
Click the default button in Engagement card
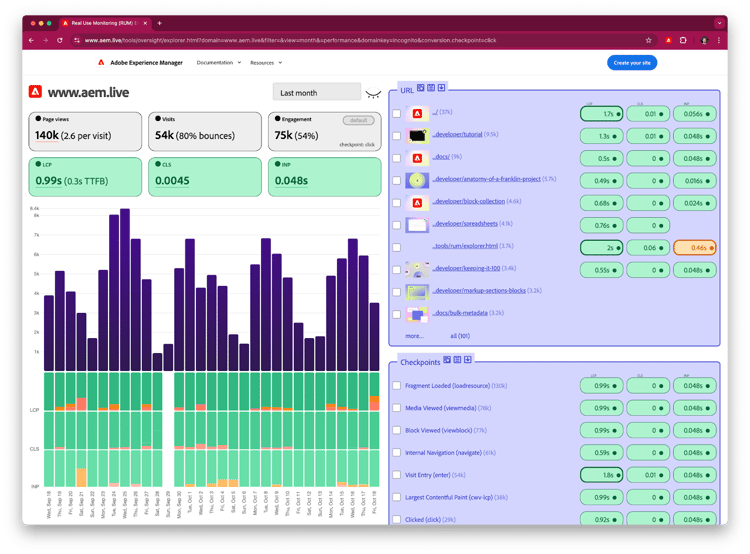pyautogui.click(x=358, y=120)
